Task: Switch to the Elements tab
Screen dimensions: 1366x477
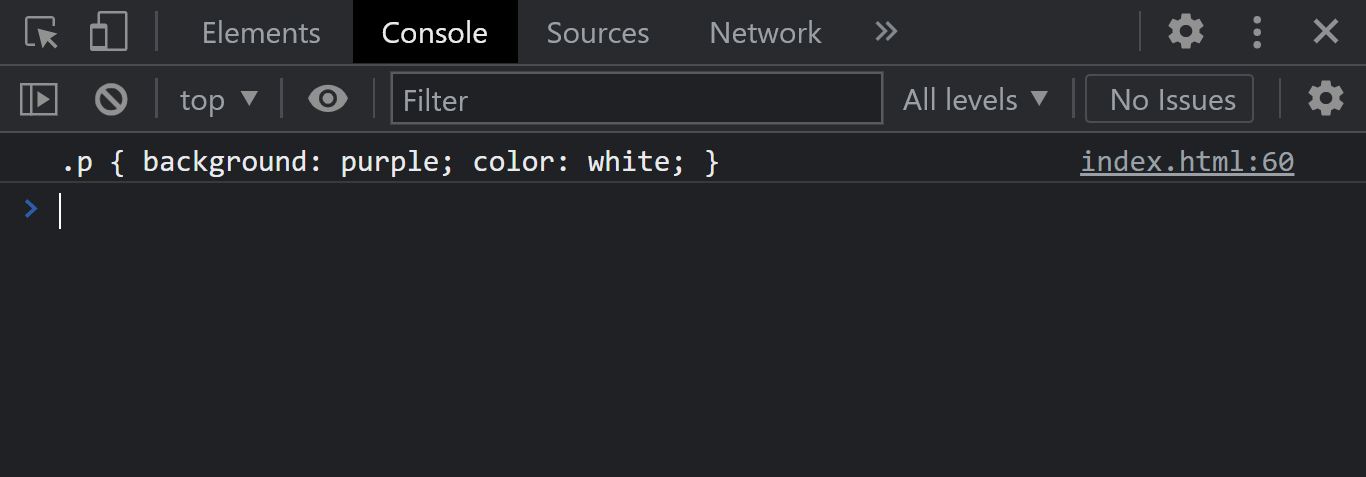Action: coord(261,33)
